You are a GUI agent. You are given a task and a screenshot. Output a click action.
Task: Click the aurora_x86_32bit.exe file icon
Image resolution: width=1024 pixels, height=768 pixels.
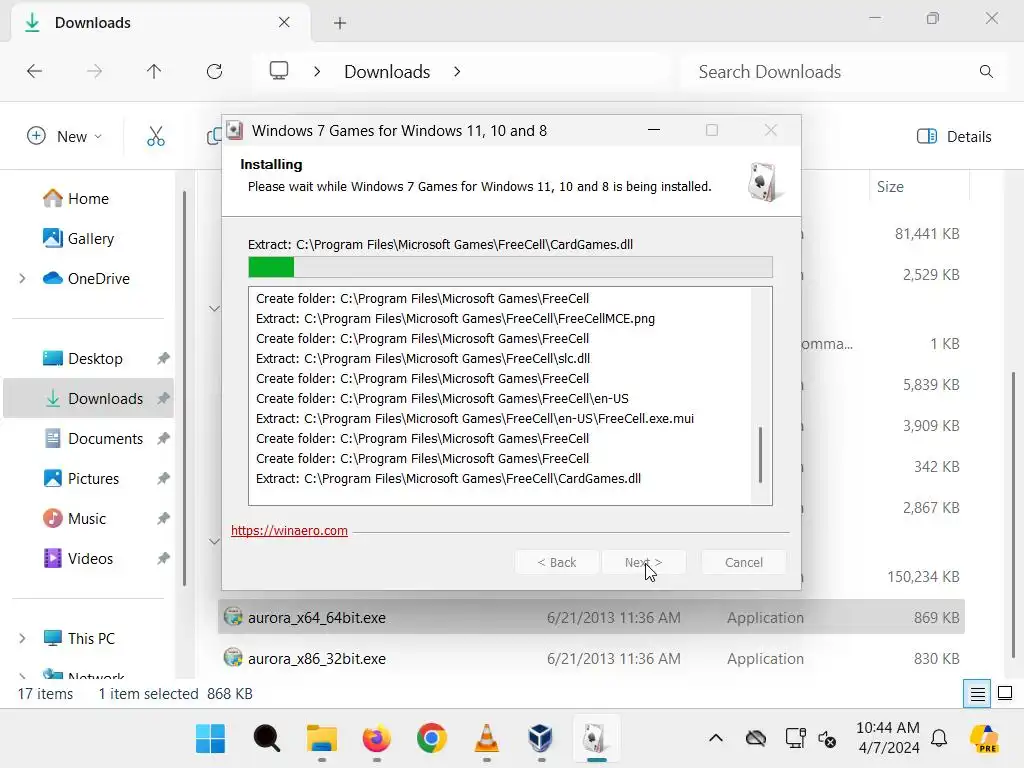click(233, 657)
